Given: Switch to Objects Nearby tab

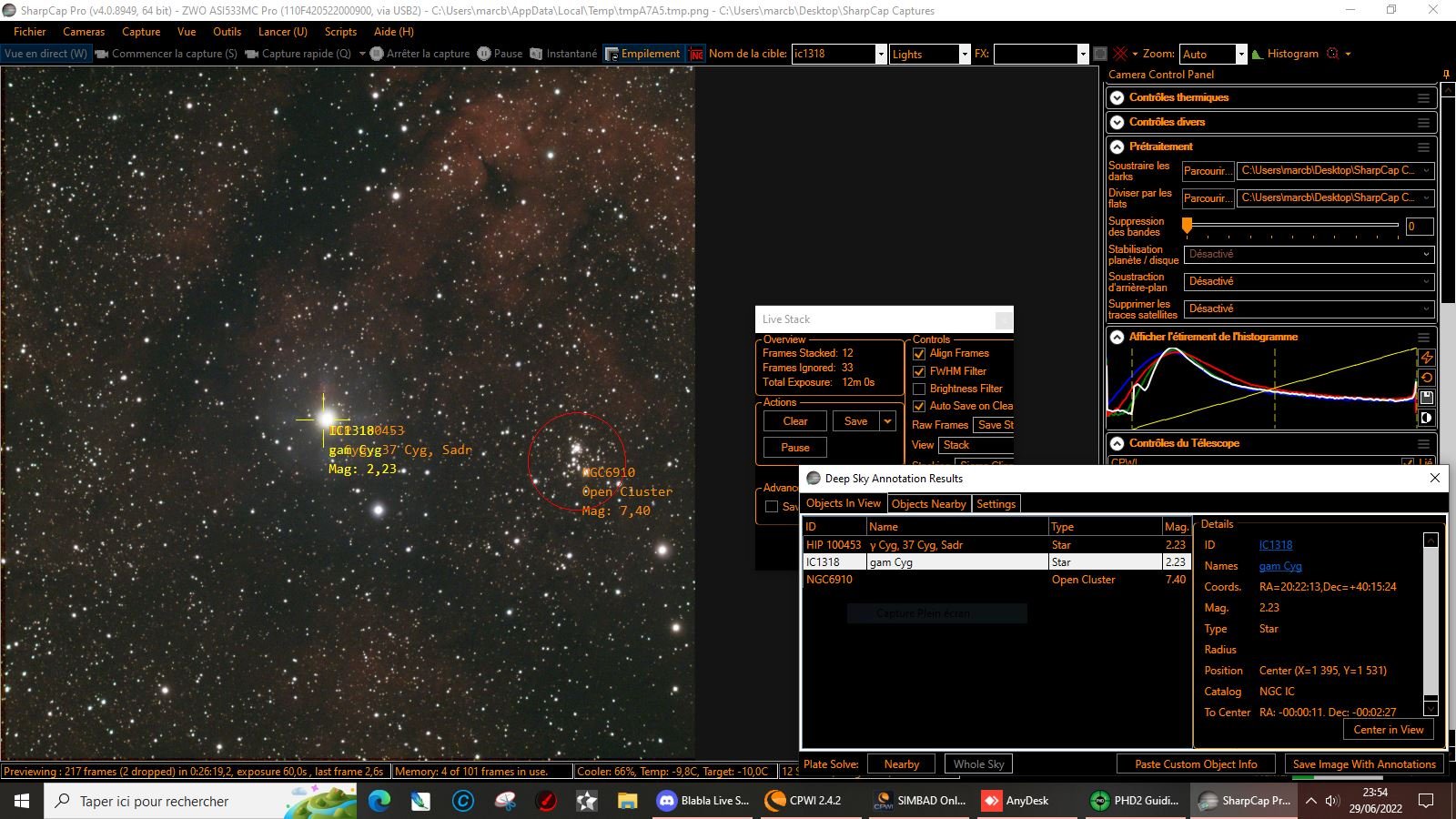Looking at the screenshot, I should click(x=928, y=504).
